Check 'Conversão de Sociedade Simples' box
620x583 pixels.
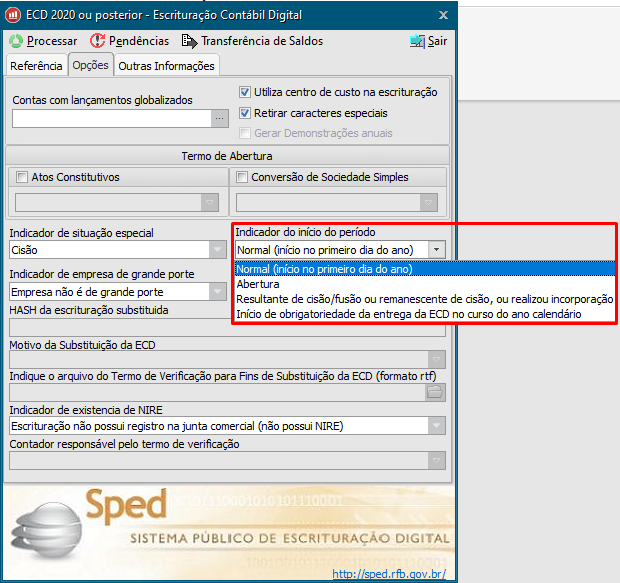click(x=242, y=177)
